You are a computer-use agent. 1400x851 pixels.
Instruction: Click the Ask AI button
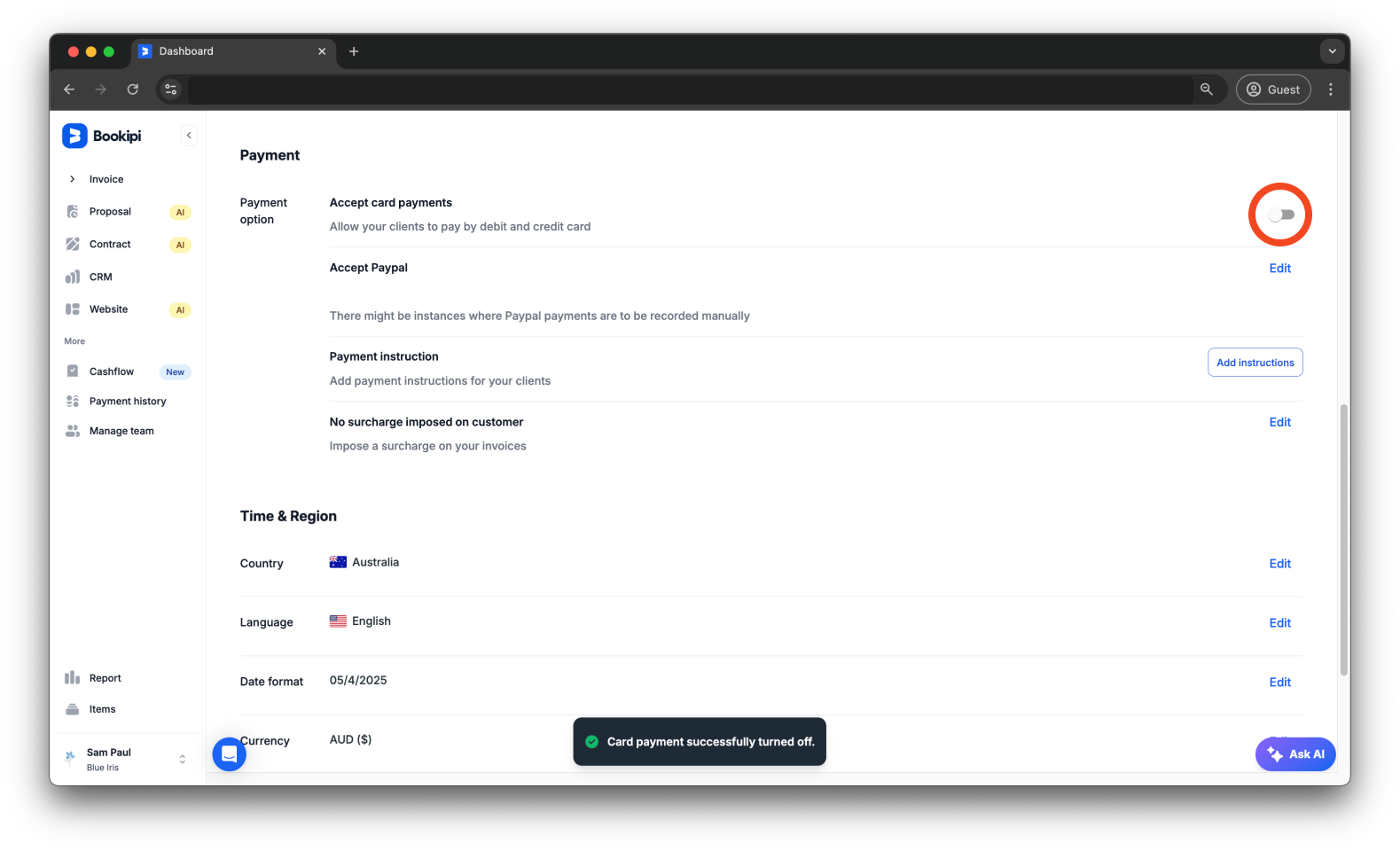coord(1295,754)
